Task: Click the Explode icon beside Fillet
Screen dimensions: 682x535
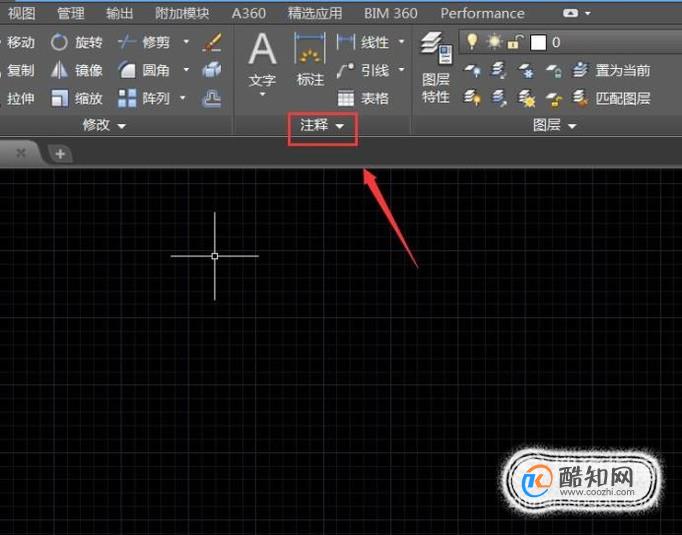Action: coord(212,70)
